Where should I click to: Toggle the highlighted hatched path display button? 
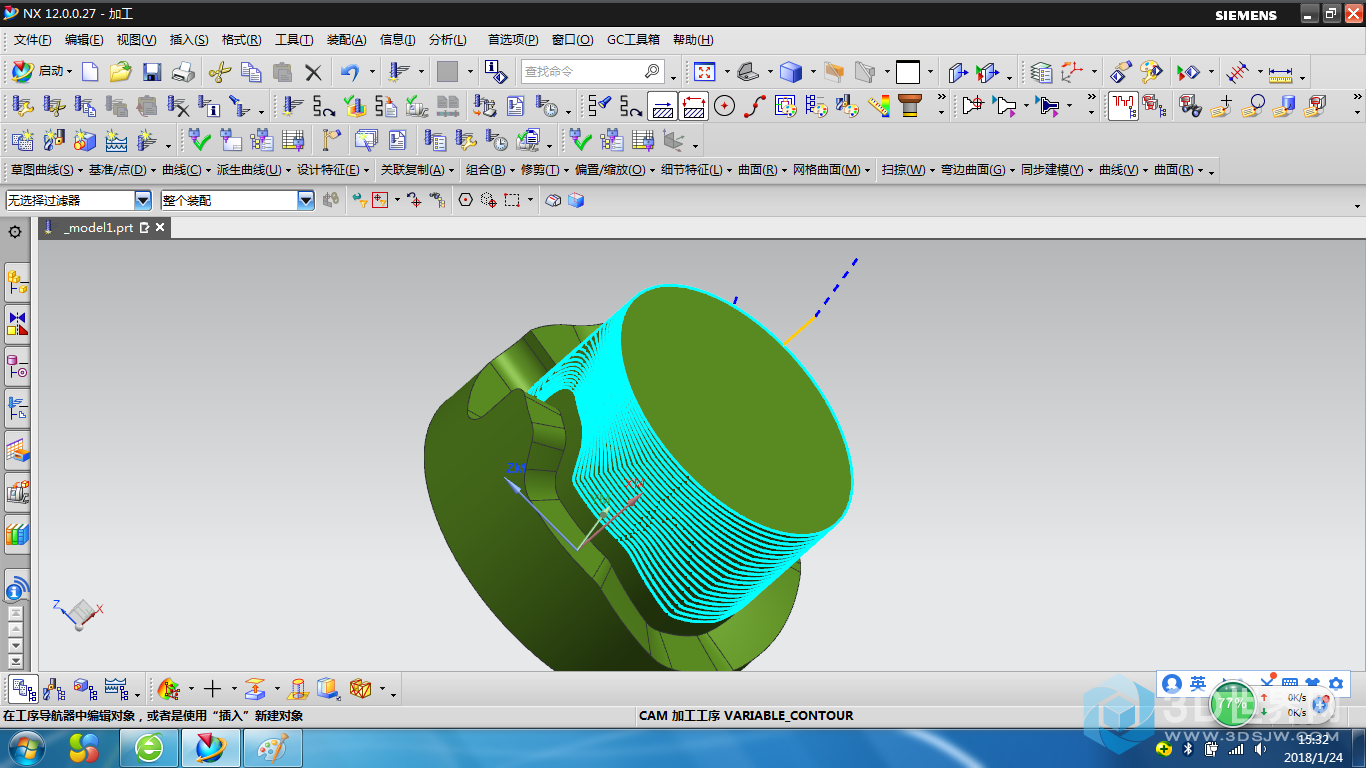click(662, 105)
